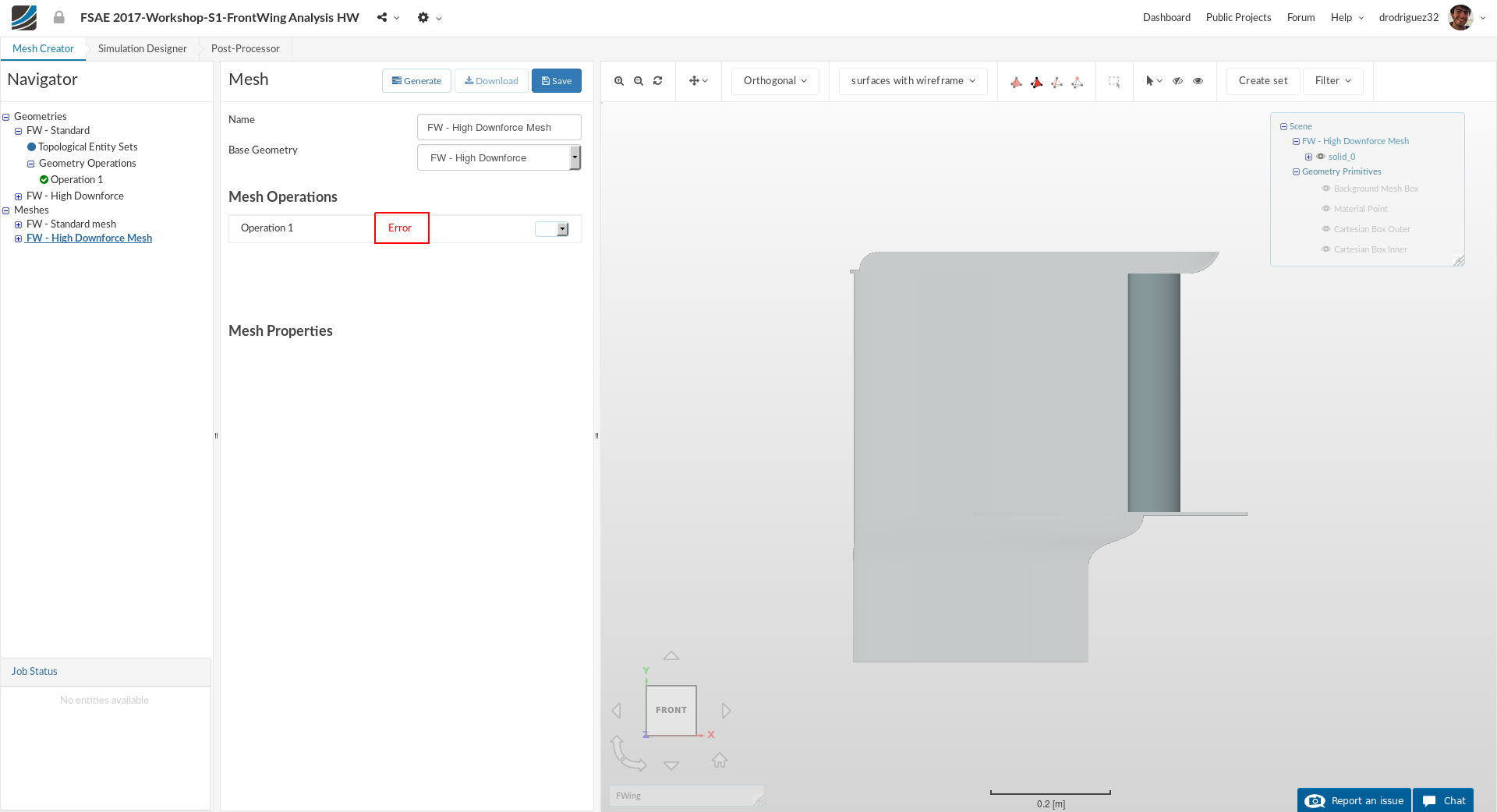
Task: Click the FRONT face of view cube
Action: (671, 710)
